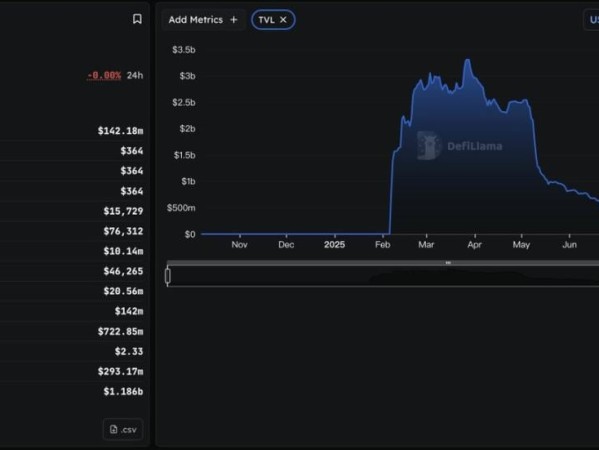Click the bookmark icon
This screenshot has width=599, height=450.
(x=137, y=19)
